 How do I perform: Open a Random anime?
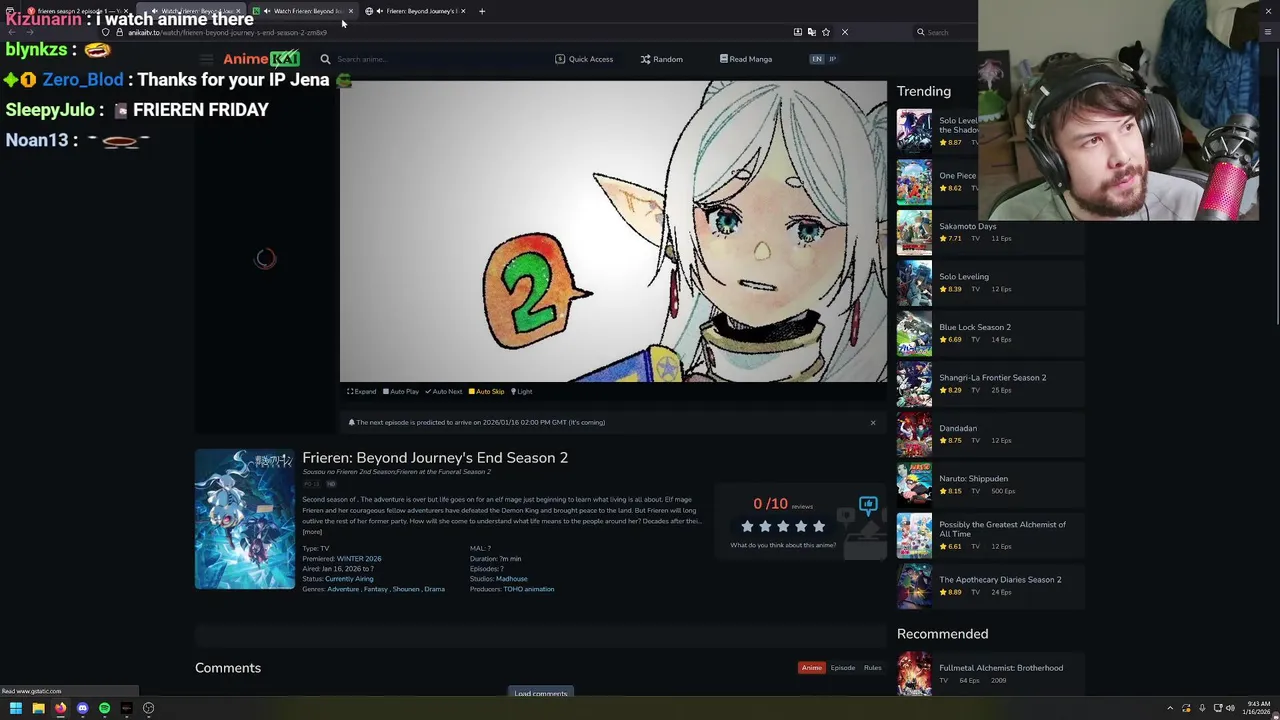click(662, 59)
